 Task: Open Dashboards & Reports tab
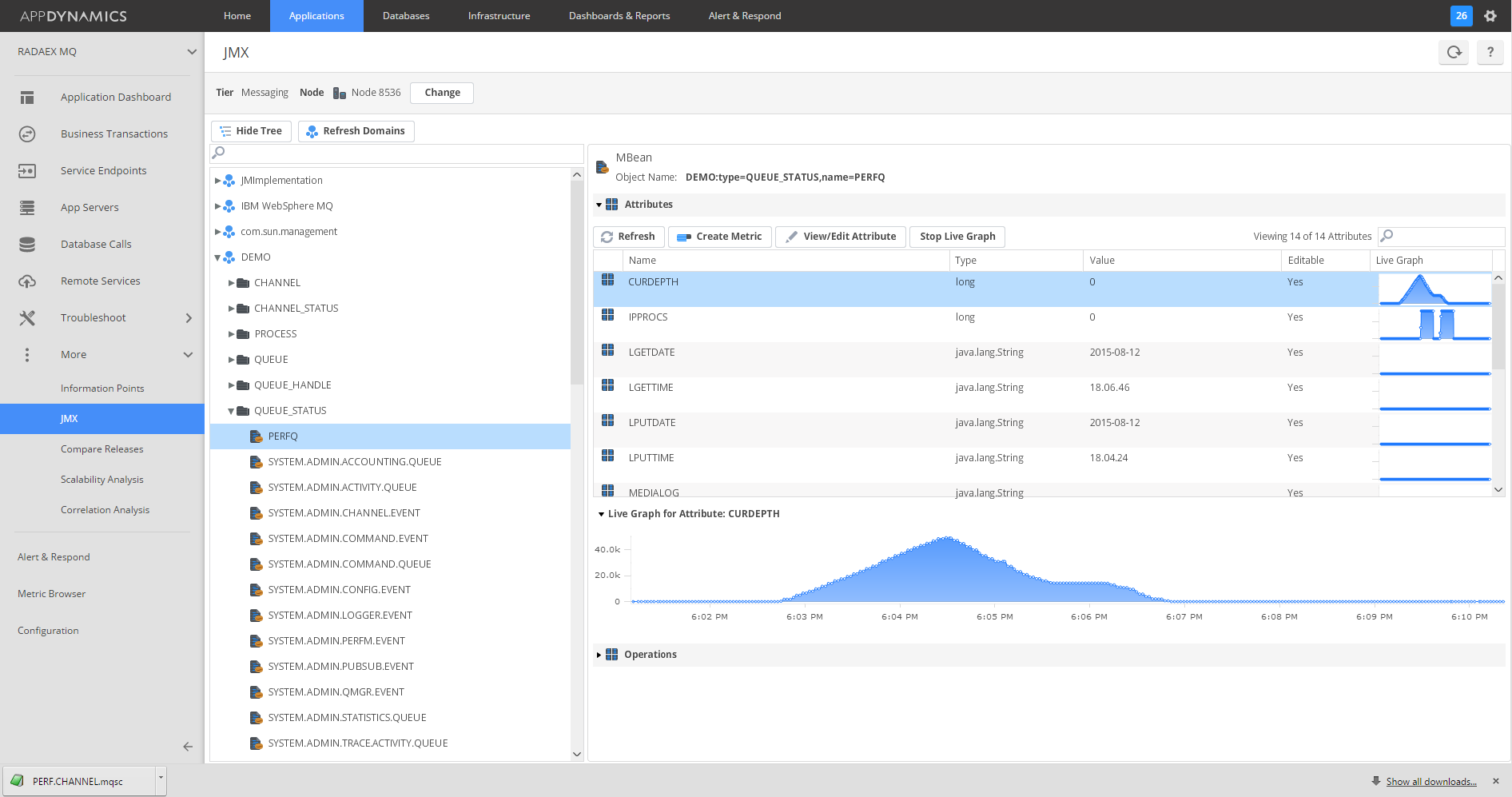(619, 16)
